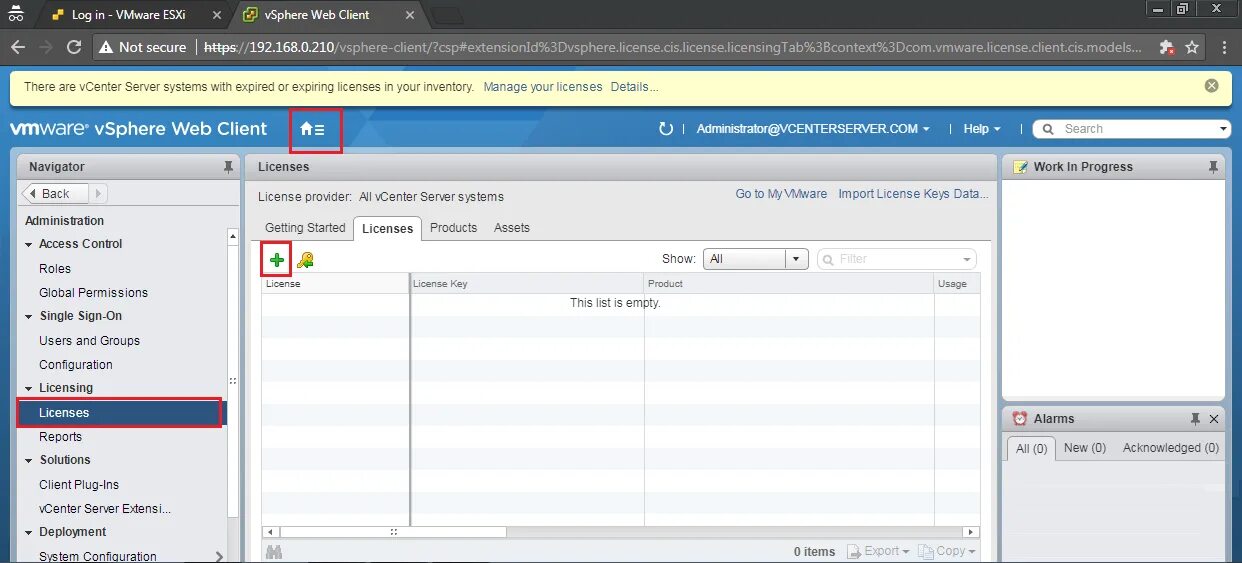Click the filter magnifier icon

[x=829, y=259]
